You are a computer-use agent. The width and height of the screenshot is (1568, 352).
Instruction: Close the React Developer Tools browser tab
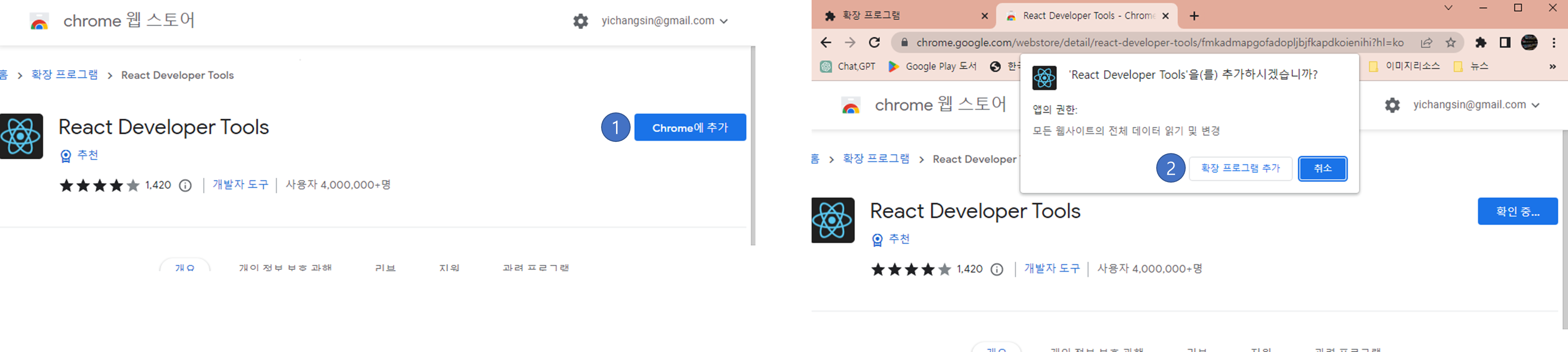click(x=1165, y=16)
